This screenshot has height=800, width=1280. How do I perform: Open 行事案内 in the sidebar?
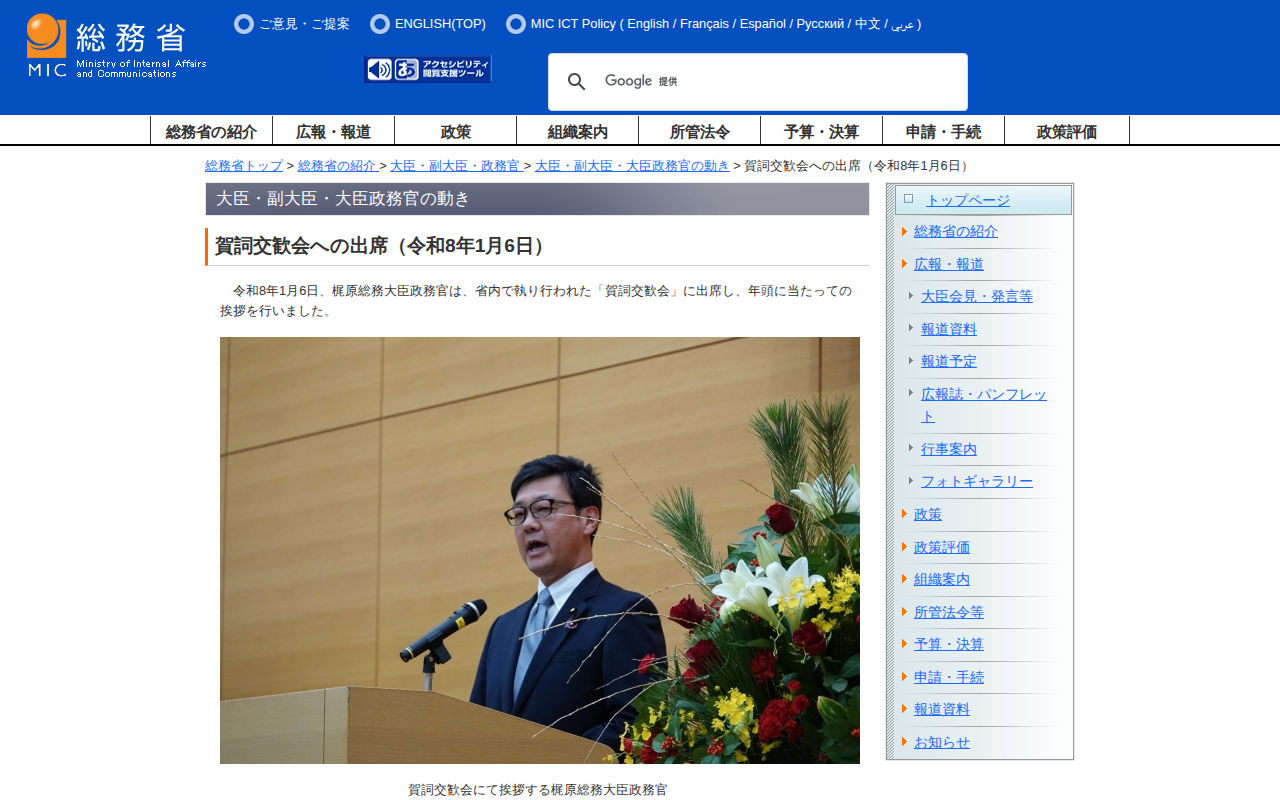(948, 449)
